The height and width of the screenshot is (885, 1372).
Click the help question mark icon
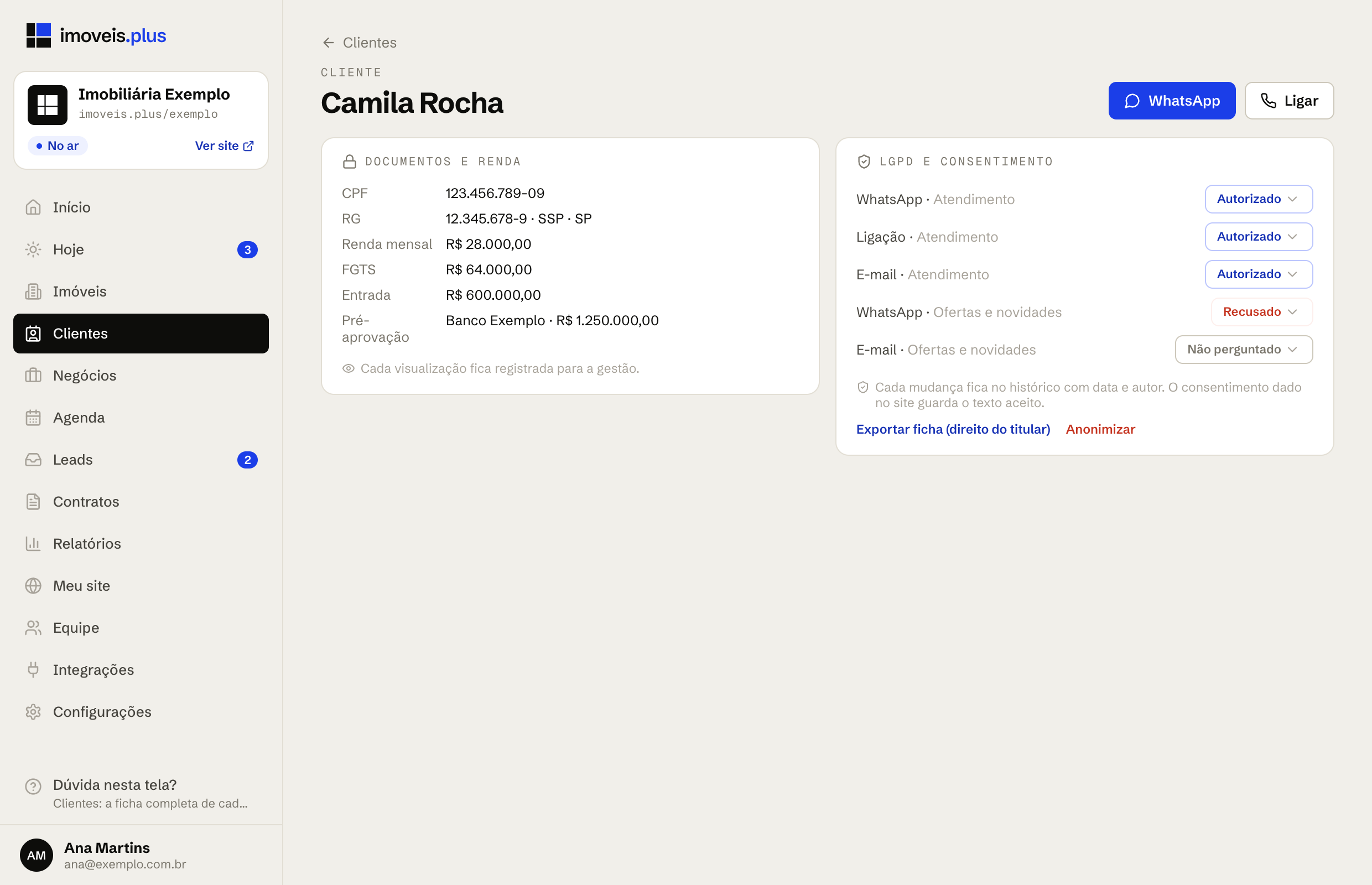(33, 786)
